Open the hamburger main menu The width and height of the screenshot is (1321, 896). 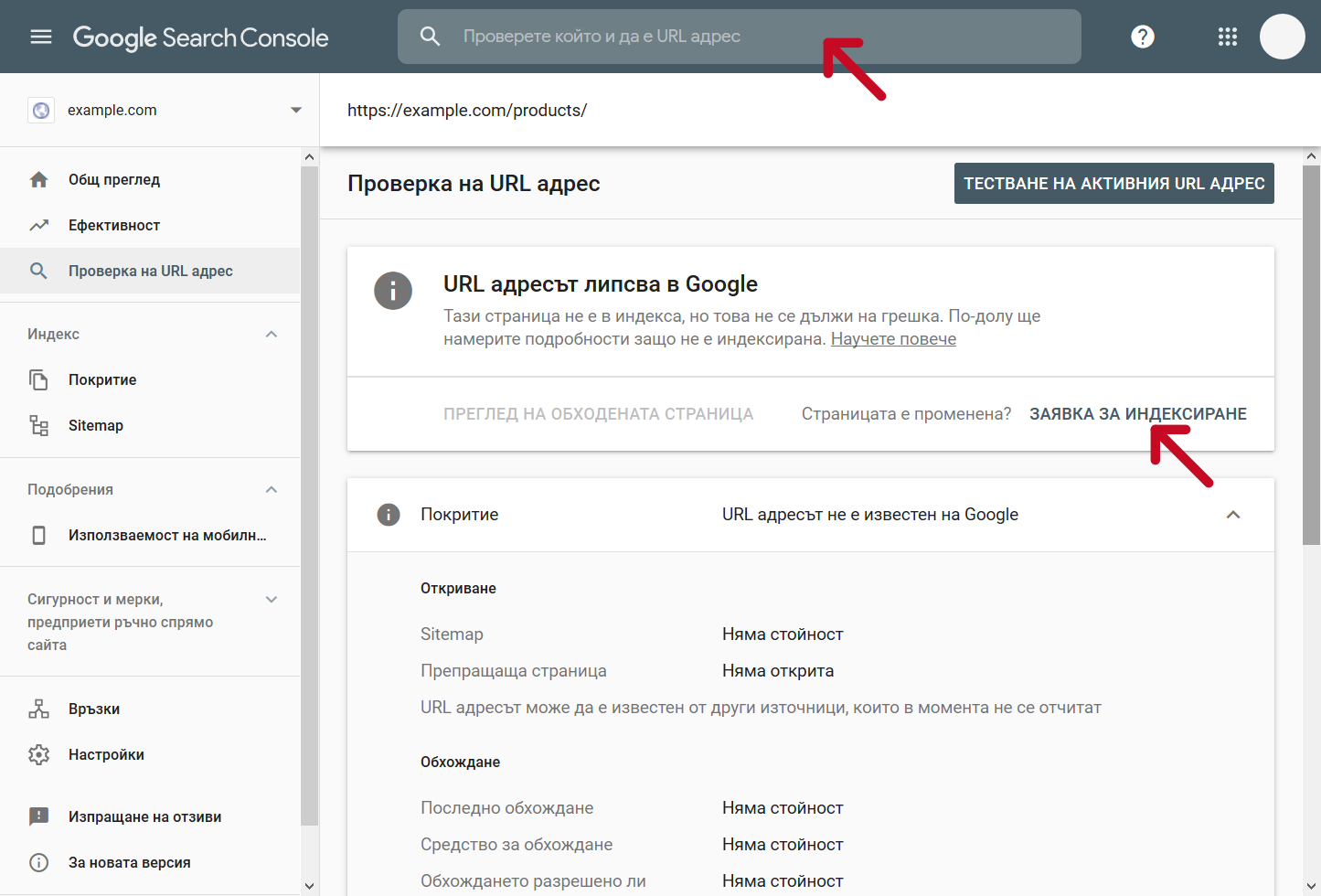pyautogui.click(x=41, y=37)
